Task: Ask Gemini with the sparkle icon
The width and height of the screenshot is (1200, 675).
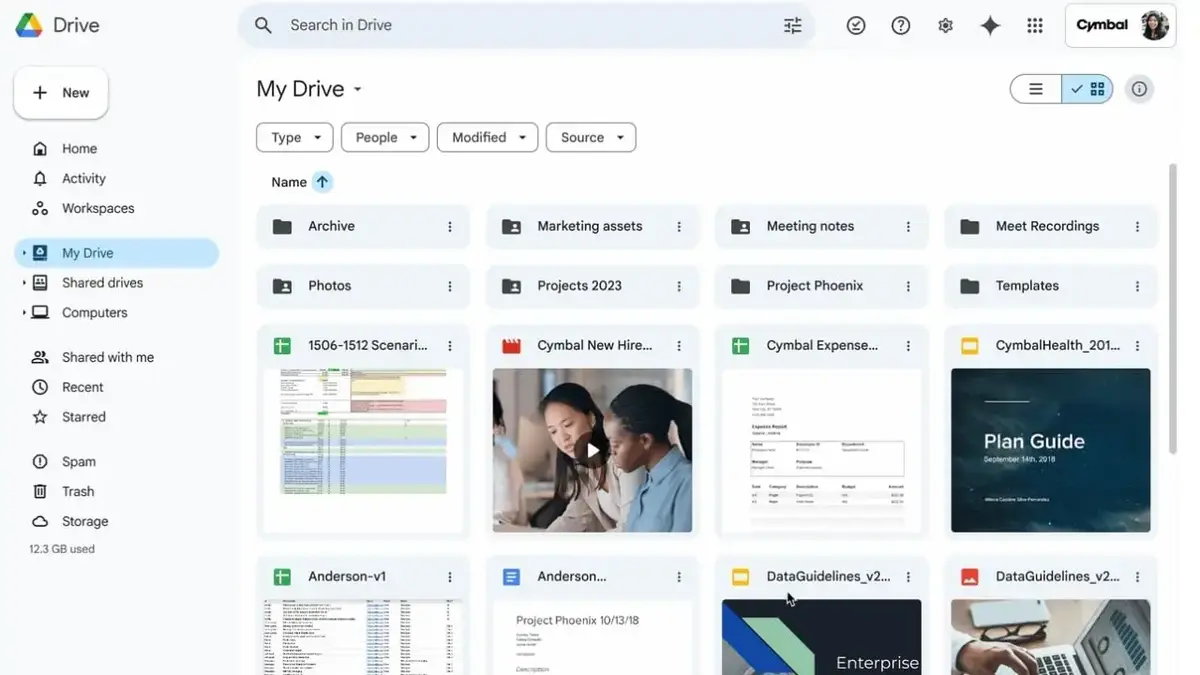Action: pyautogui.click(x=990, y=24)
